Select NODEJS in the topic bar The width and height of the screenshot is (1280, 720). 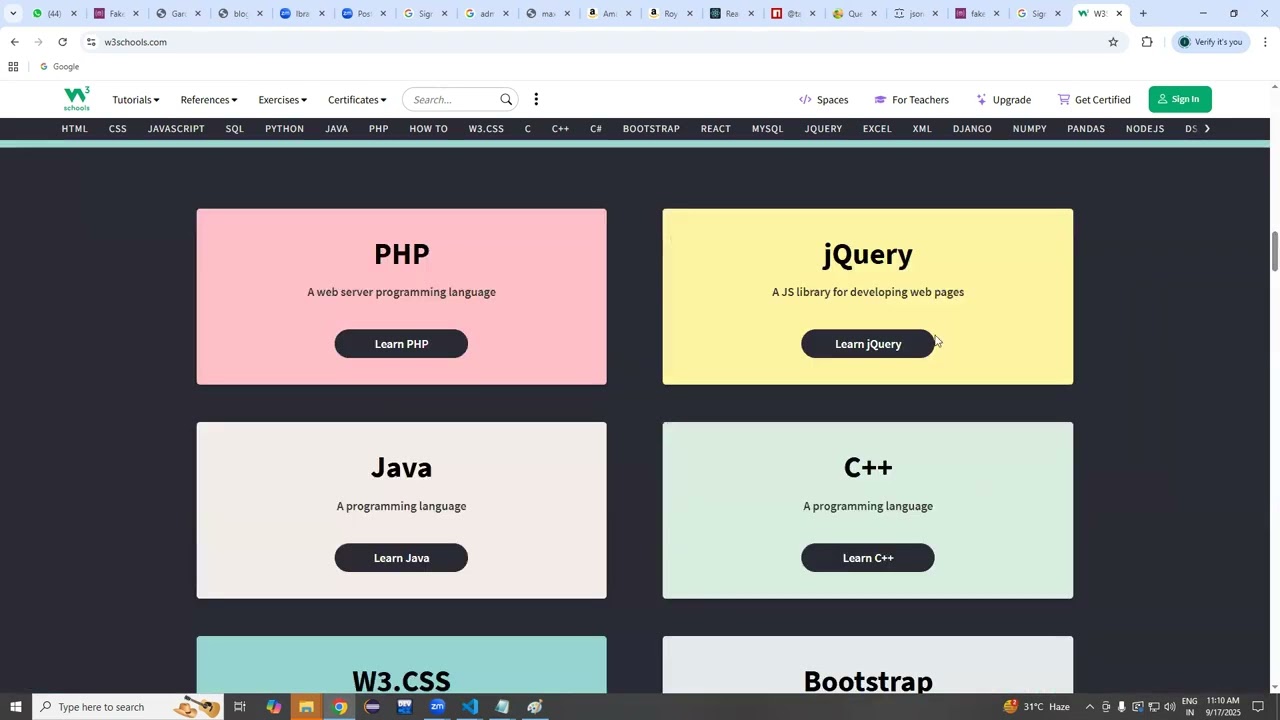(1145, 129)
